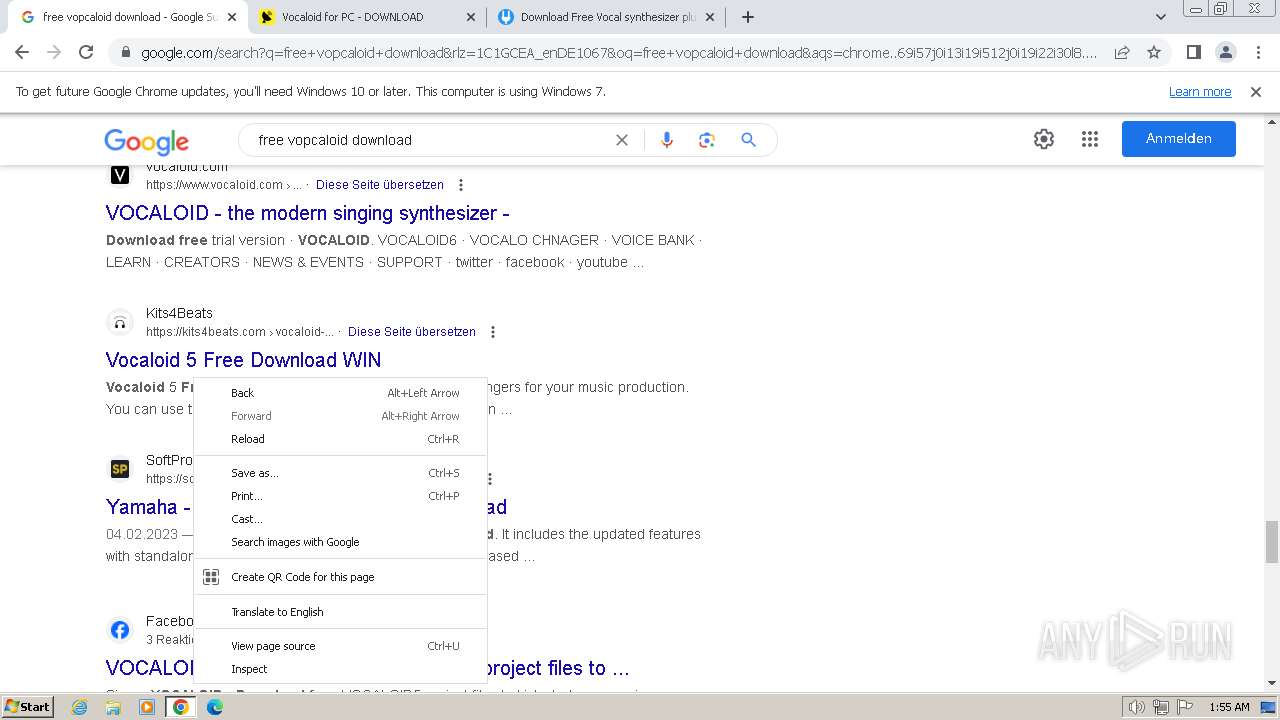Open the tab search dropdown arrow
Image resolution: width=1280 pixels, height=720 pixels.
[x=1160, y=17]
